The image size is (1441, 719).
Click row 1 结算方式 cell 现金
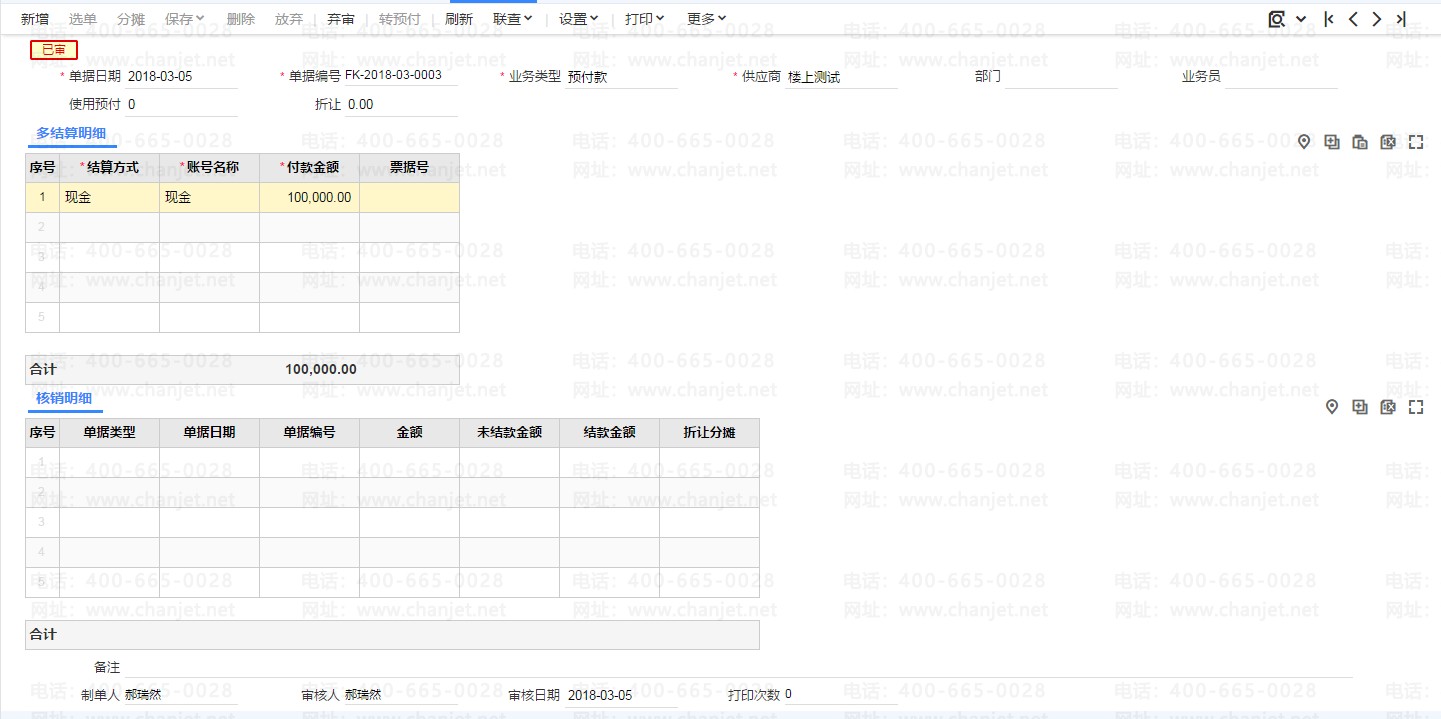pos(109,198)
